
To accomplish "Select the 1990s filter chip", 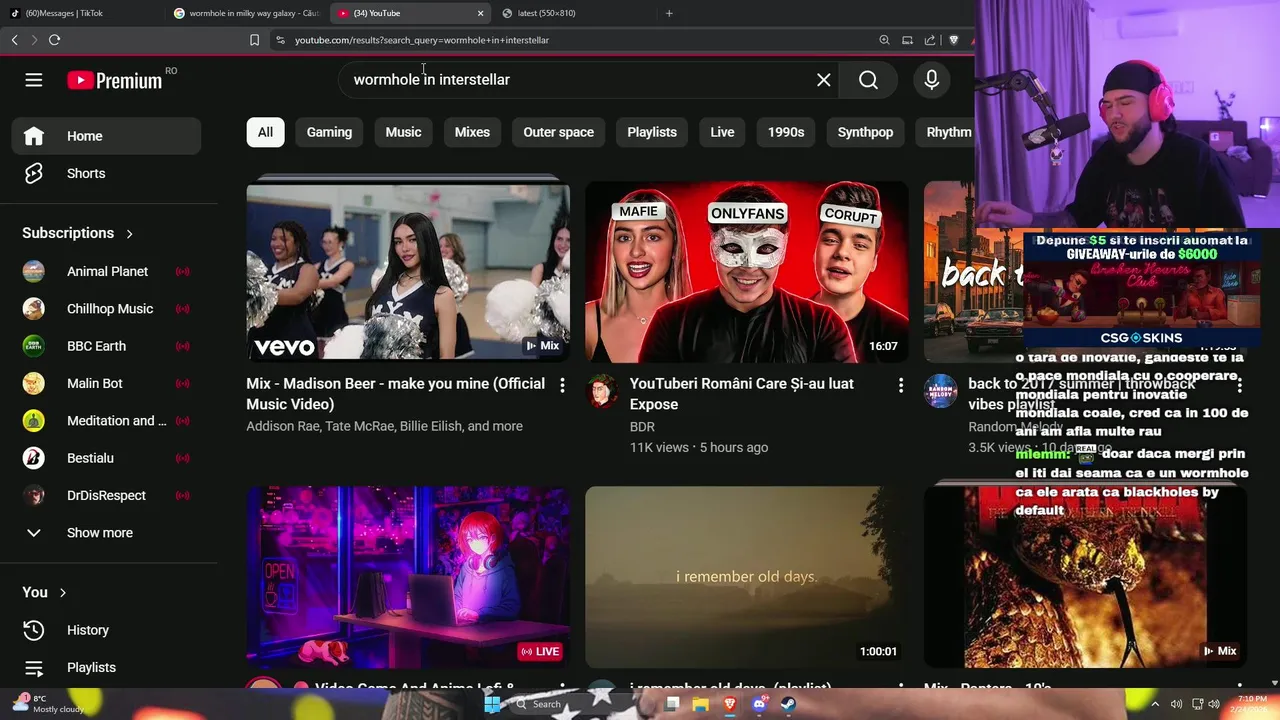I will (x=786, y=132).
